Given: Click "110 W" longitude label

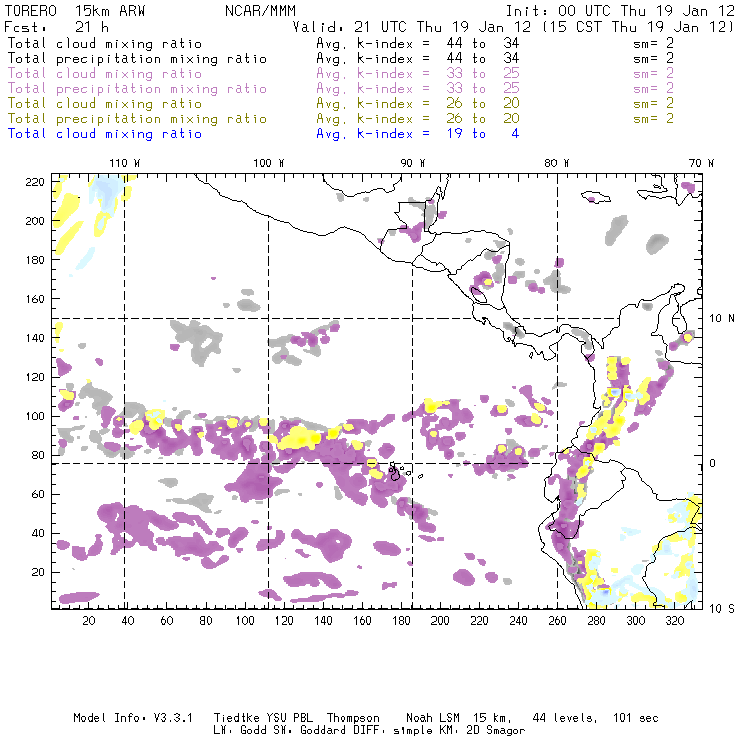Looking at the screenshot, I should [x=125, y=163].
